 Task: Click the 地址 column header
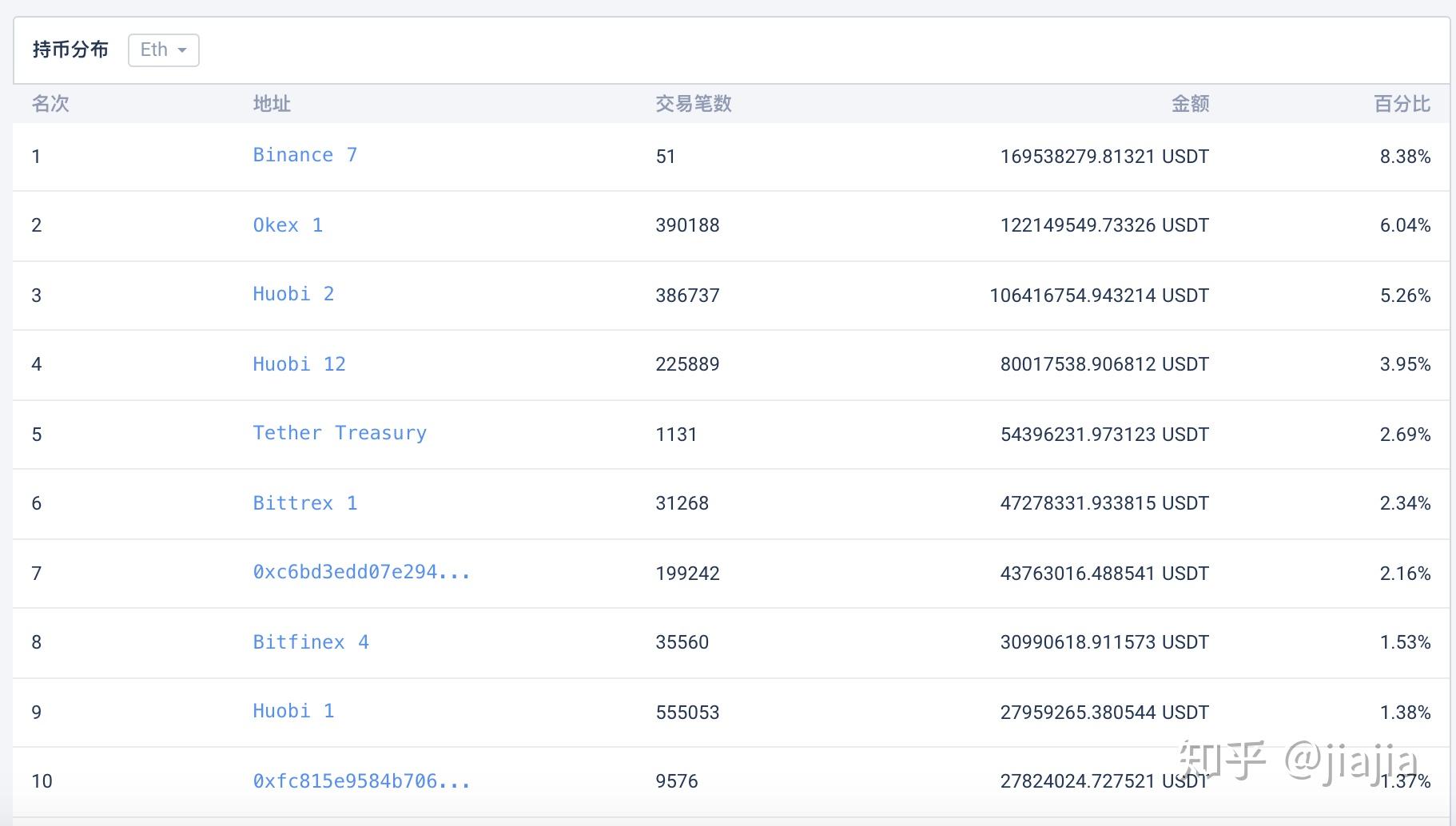[x=272, y=104]
